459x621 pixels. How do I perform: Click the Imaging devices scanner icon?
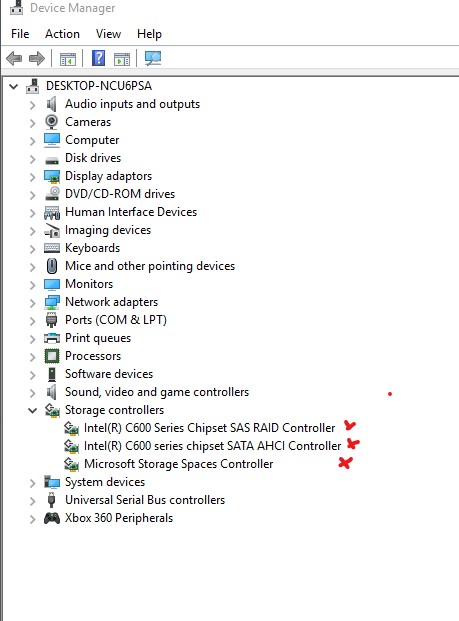coord(52,230)
